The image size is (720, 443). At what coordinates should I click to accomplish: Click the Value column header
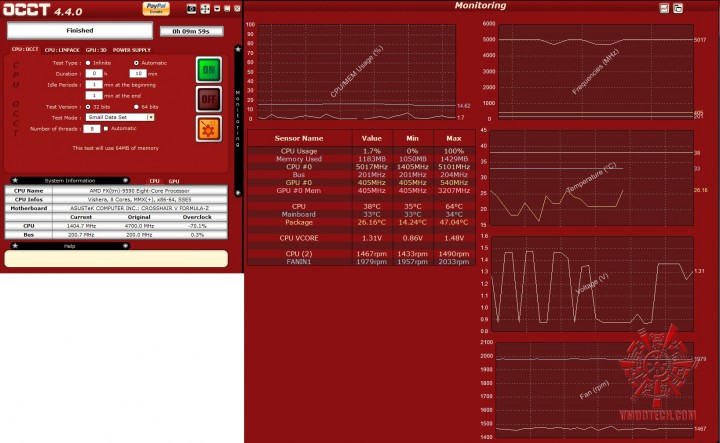tap(372, 138)
